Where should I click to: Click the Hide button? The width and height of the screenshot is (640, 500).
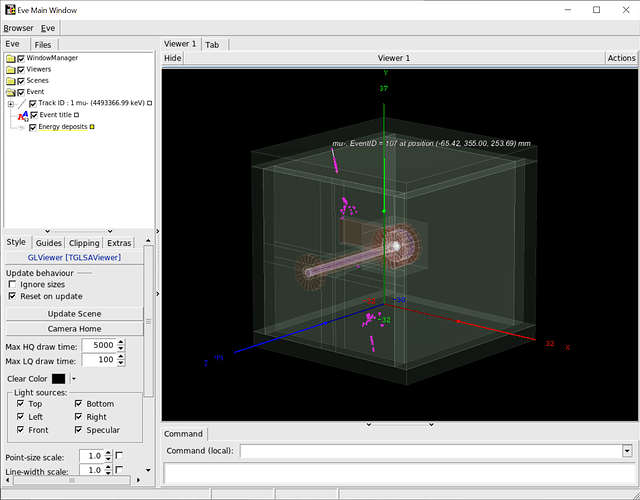173,58
